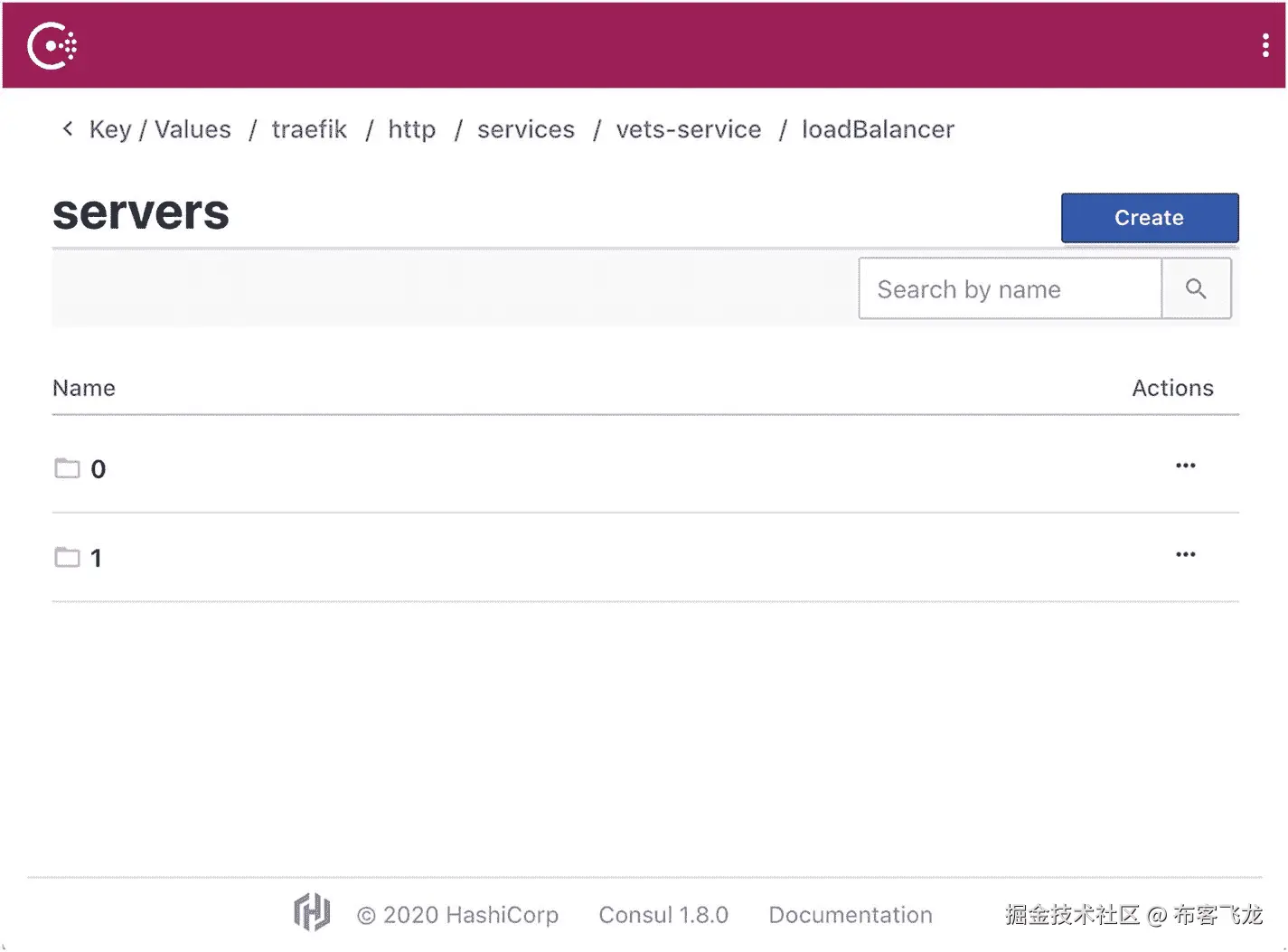This screenshot has width=1288, height=952.
Task: Open actions menu for folder 1
Action: coord(1186,554)
